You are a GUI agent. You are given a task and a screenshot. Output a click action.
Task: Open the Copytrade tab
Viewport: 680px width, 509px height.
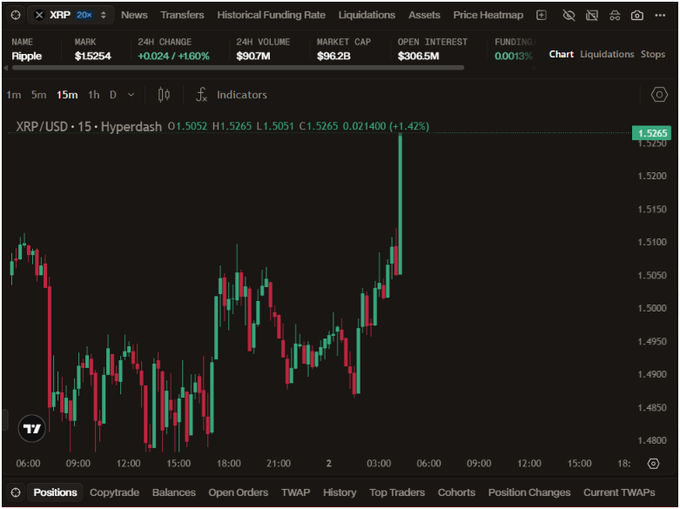[x=114, y=493]
